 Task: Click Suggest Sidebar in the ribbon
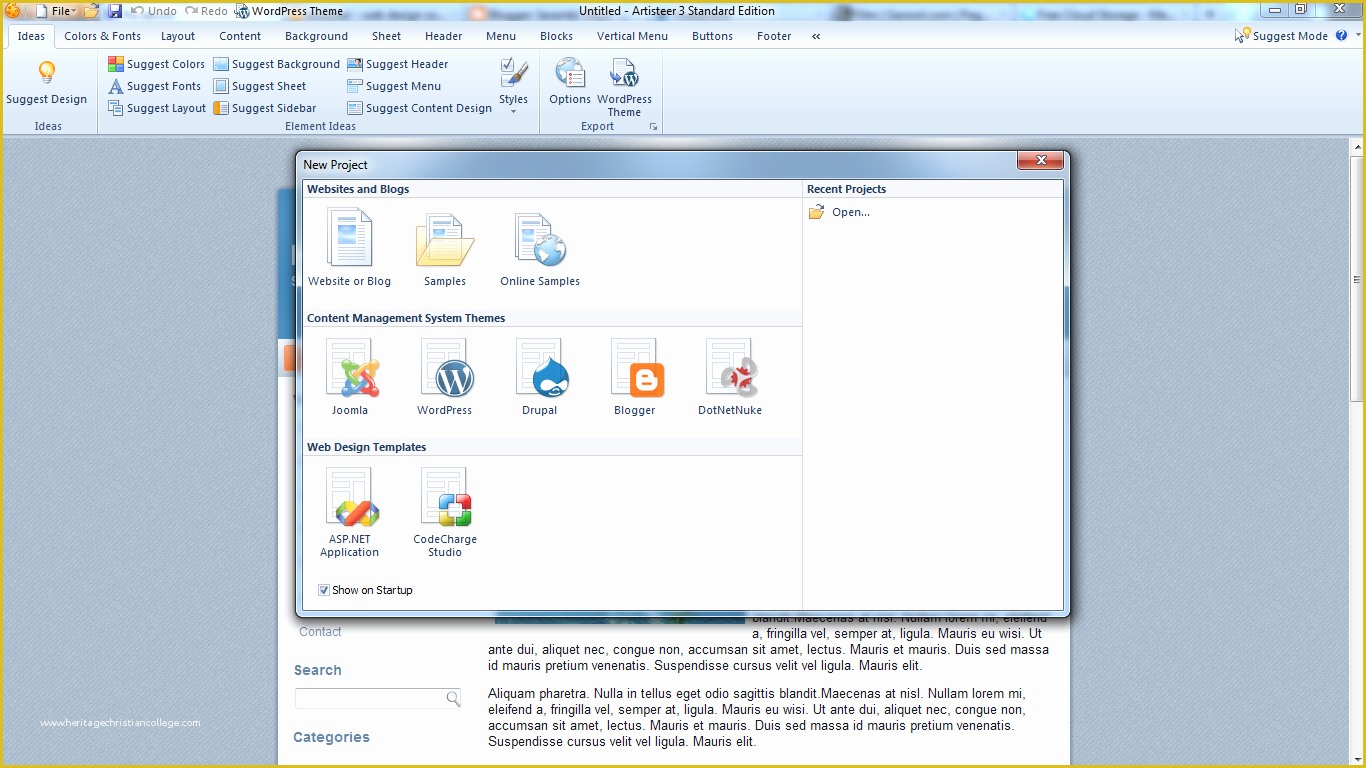[265, 108]
